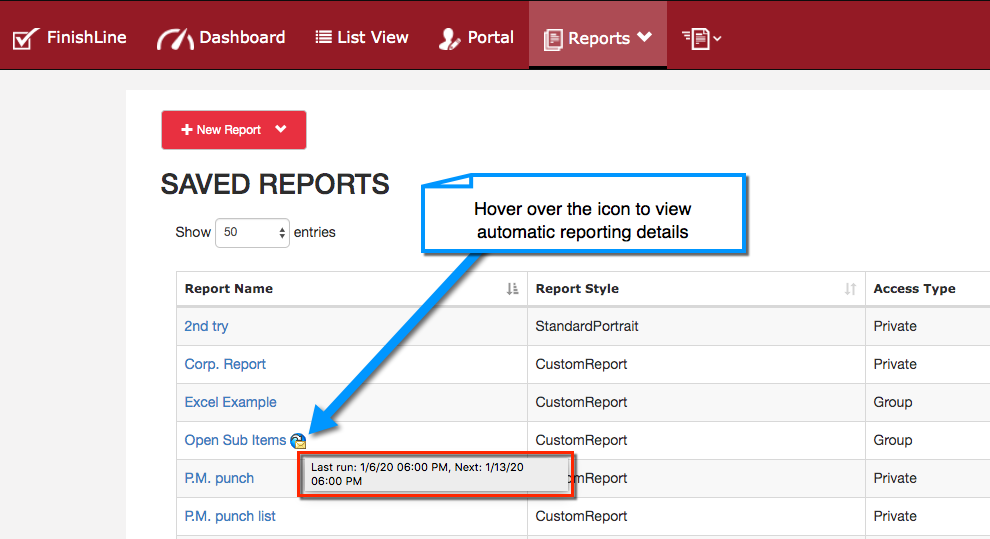Open the New Report dropdown arrow
Viewport: 990px width, 539px height.
click(x=281, y=129)
